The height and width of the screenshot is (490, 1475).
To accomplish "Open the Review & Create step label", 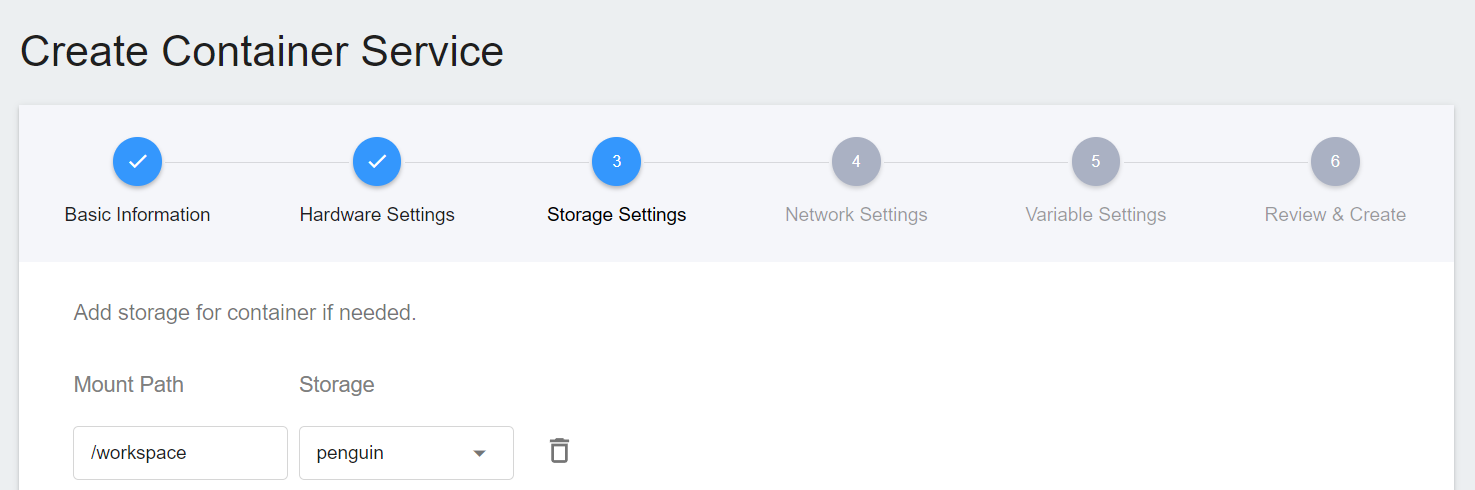I will tap(1335, 215).
